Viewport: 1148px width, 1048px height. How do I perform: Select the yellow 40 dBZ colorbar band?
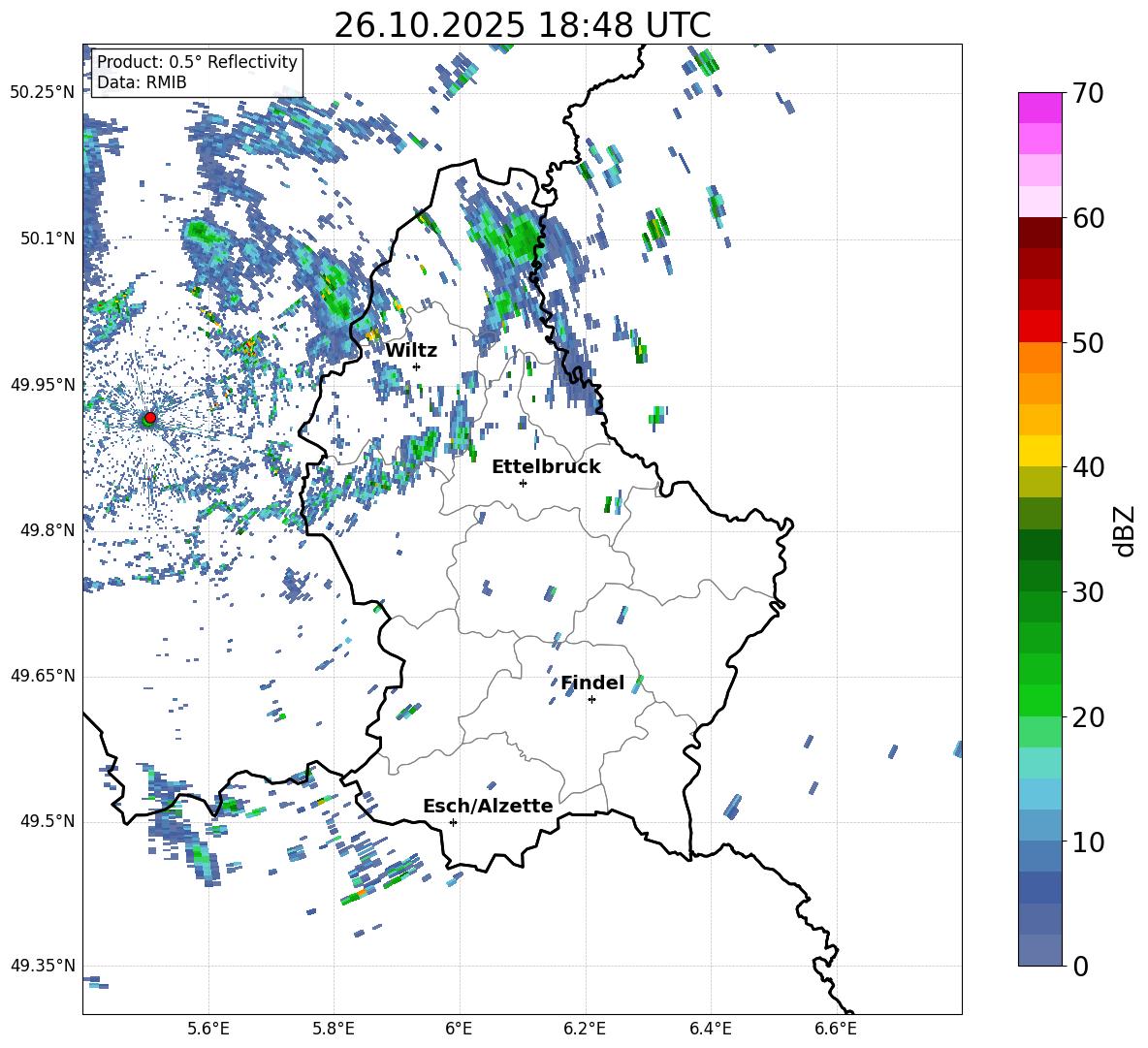click(1040, 451)
